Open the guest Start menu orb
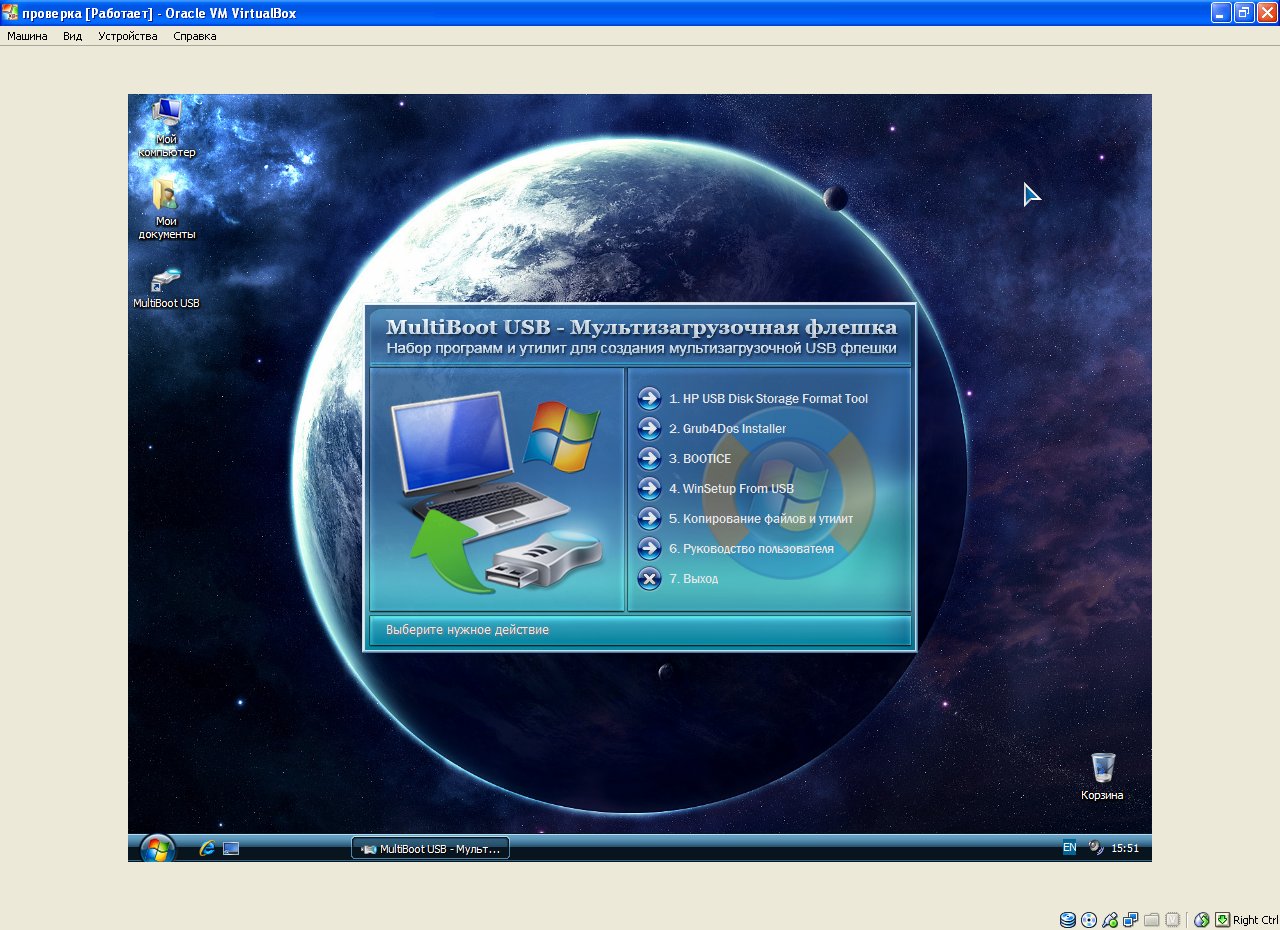The width and height of the screenshot is (1280, 930). pyautogui.click(x=157, y=849)
